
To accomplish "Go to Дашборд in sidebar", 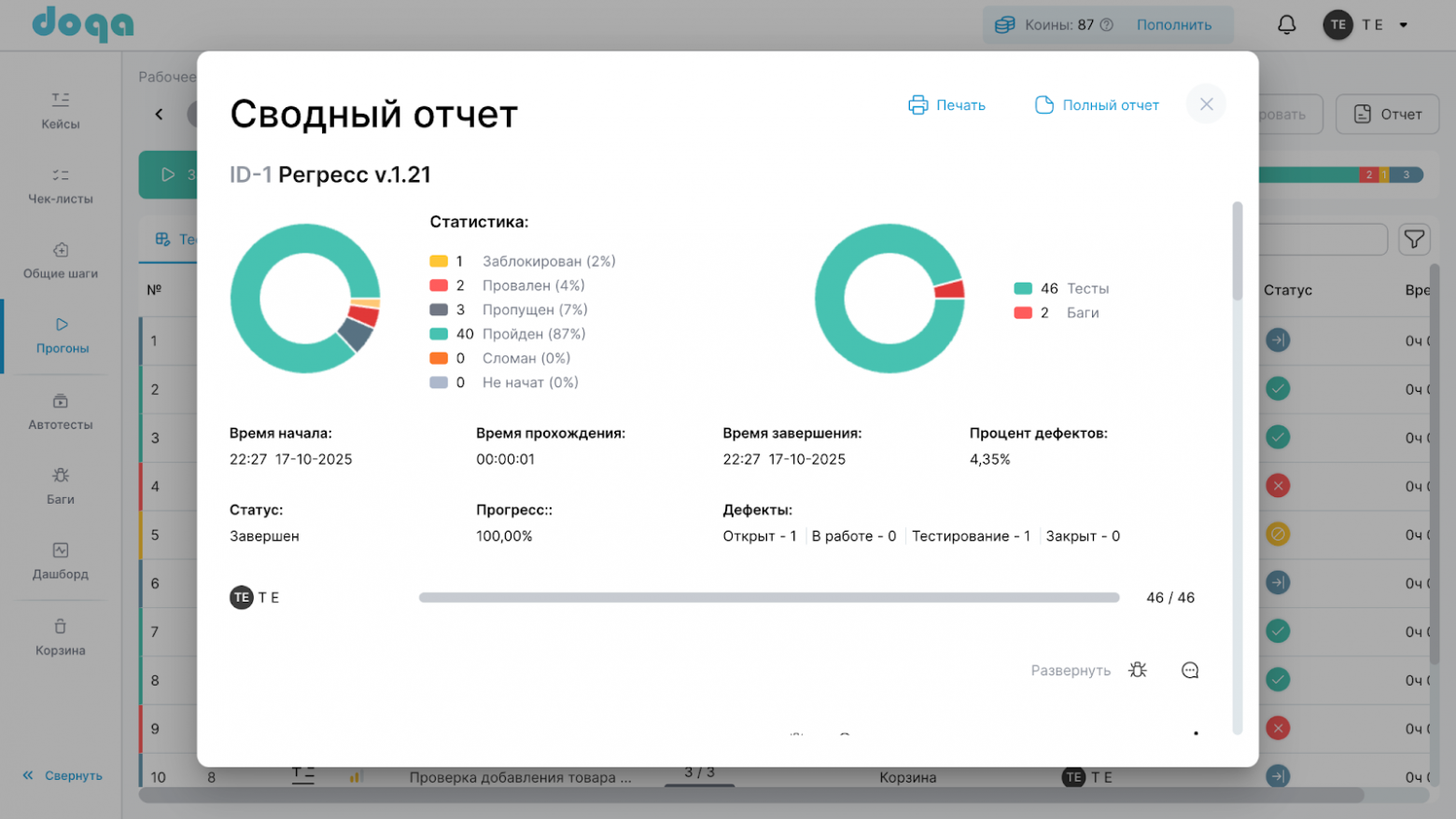I will tap(61, 561).
